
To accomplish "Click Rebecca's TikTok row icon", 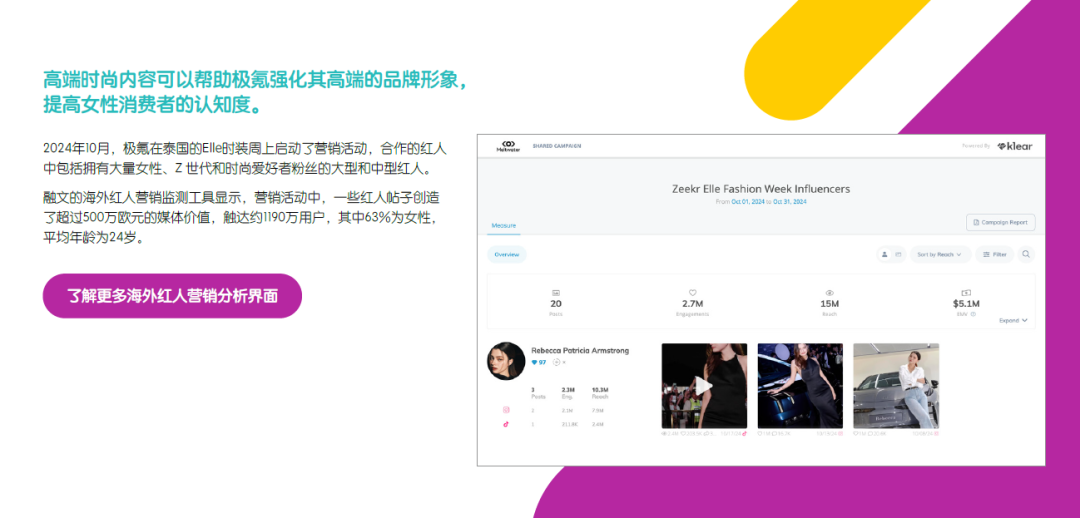I will [506, 424].
